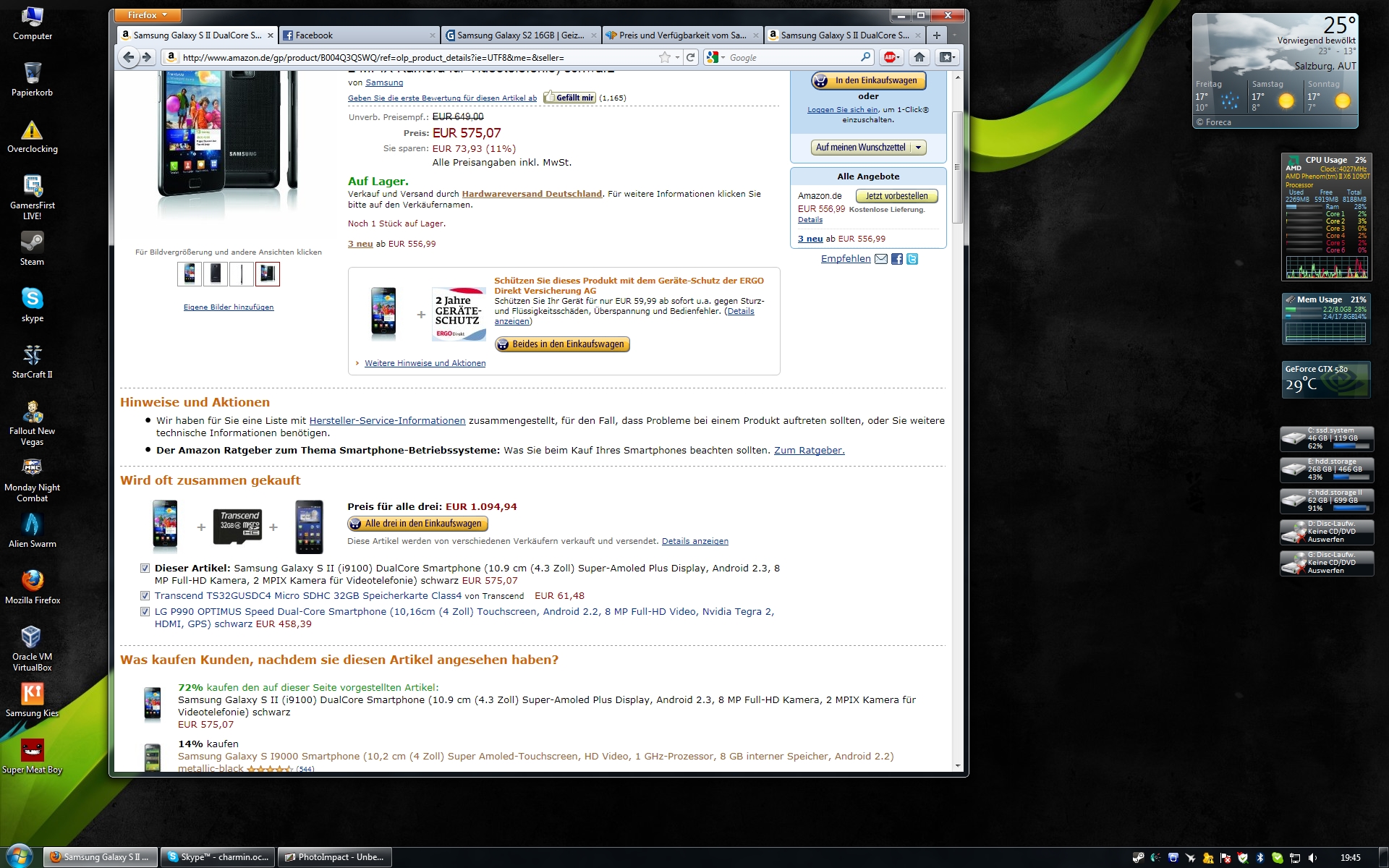The image size is (1389, 868).
Task: Click 'Beides in den Einkaufswagen'
Action: pyautogui.click(x=562, y=344)
